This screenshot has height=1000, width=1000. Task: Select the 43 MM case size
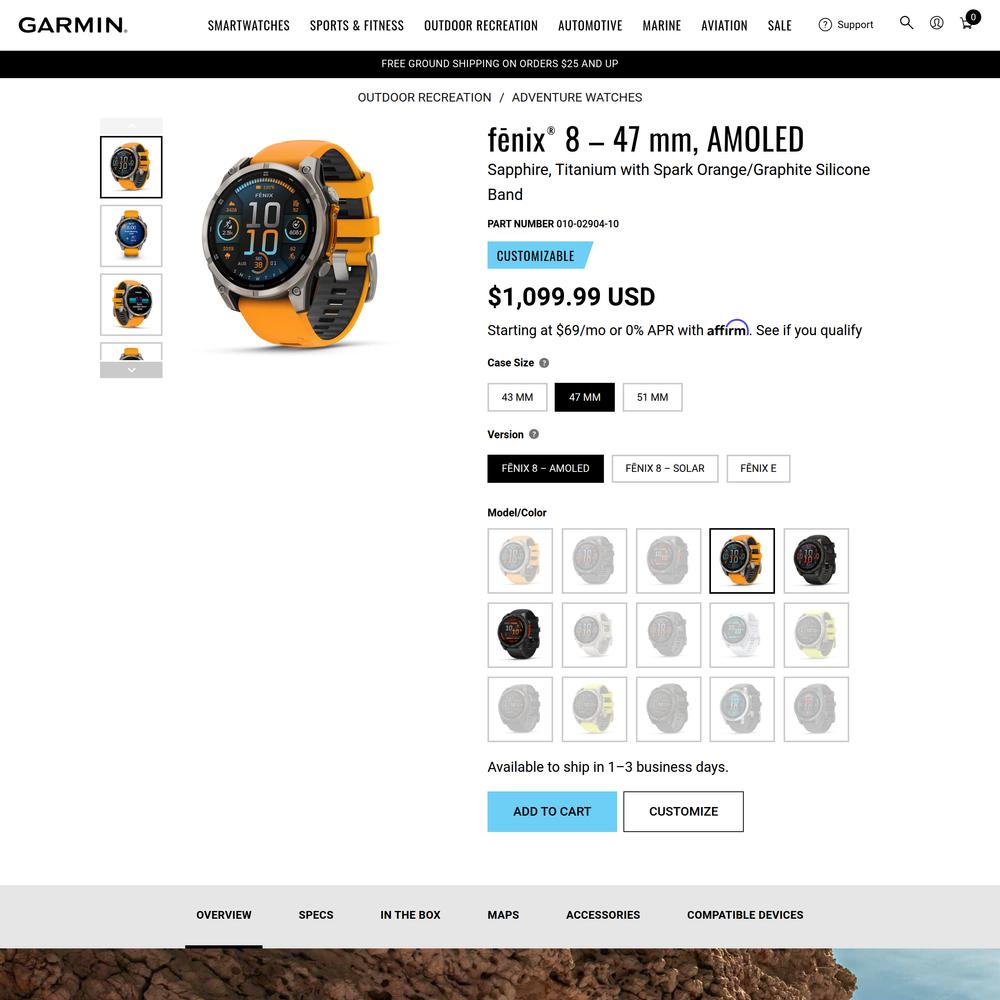point(517,397)
